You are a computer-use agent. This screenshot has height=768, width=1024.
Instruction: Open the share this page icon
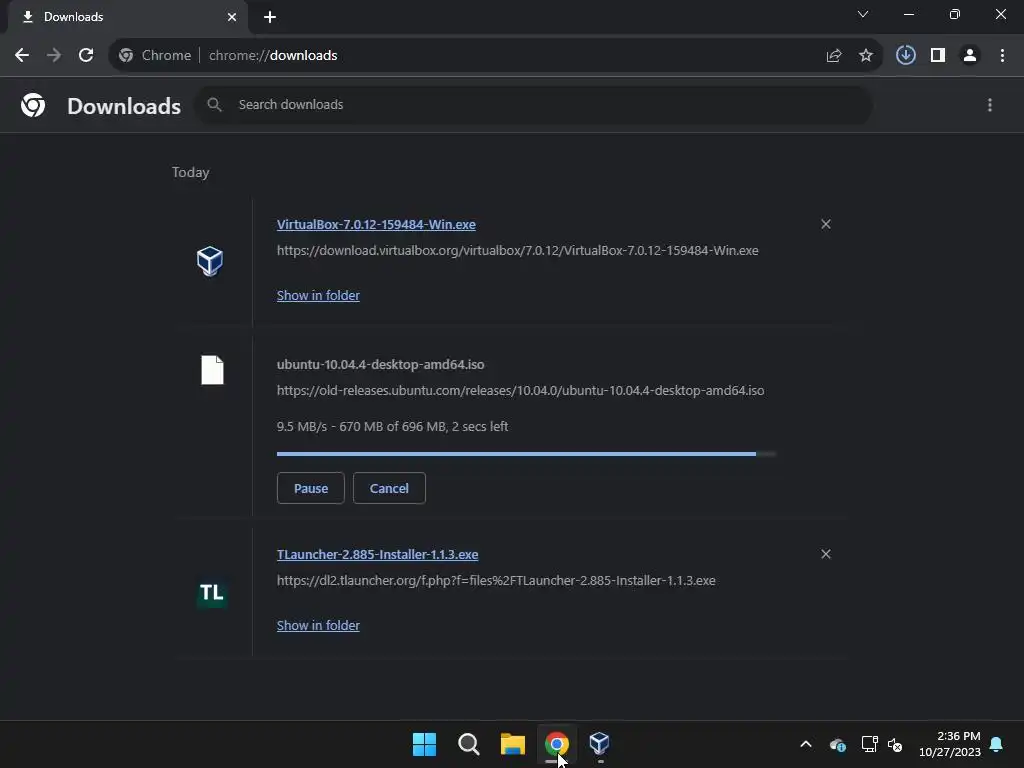(x=834, y=56)
